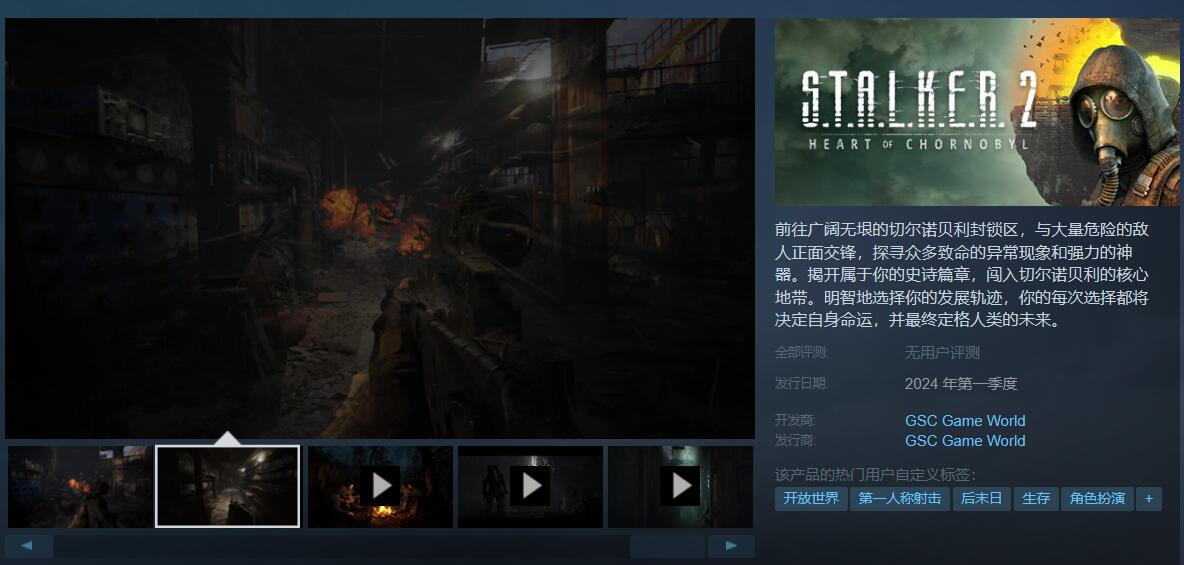The image size is (1184, 565).
Task: Click the thumbnail strip scrollbar handle
Action: pos(668,546)
